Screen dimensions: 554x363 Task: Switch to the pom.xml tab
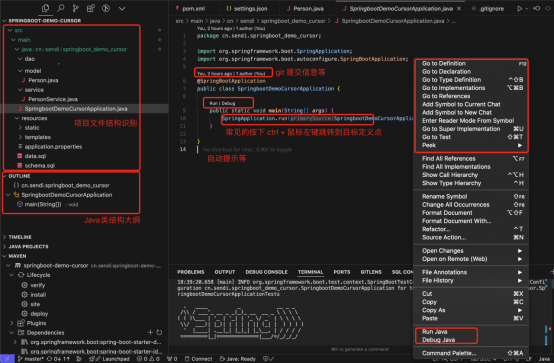point(190,8)
